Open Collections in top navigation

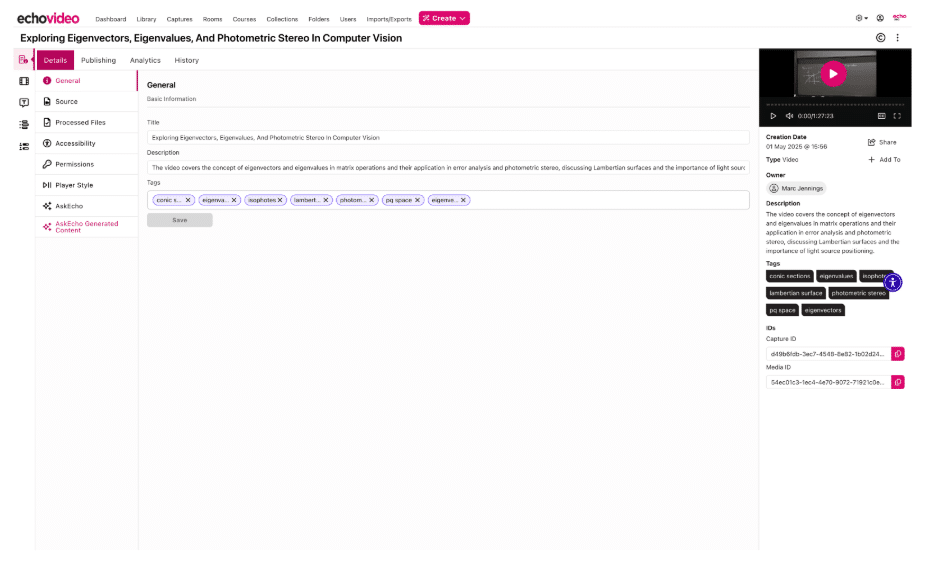tap(282, 19)
